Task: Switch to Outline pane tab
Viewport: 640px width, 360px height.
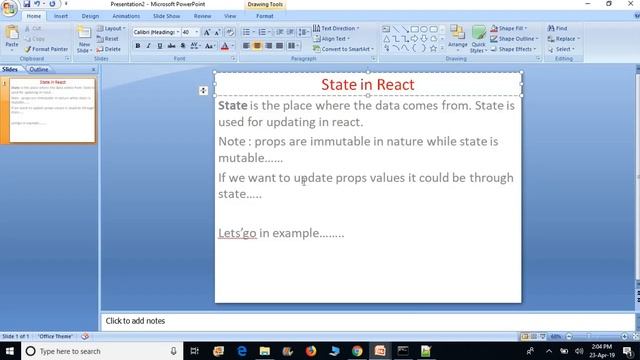Action: coord(39,69)
